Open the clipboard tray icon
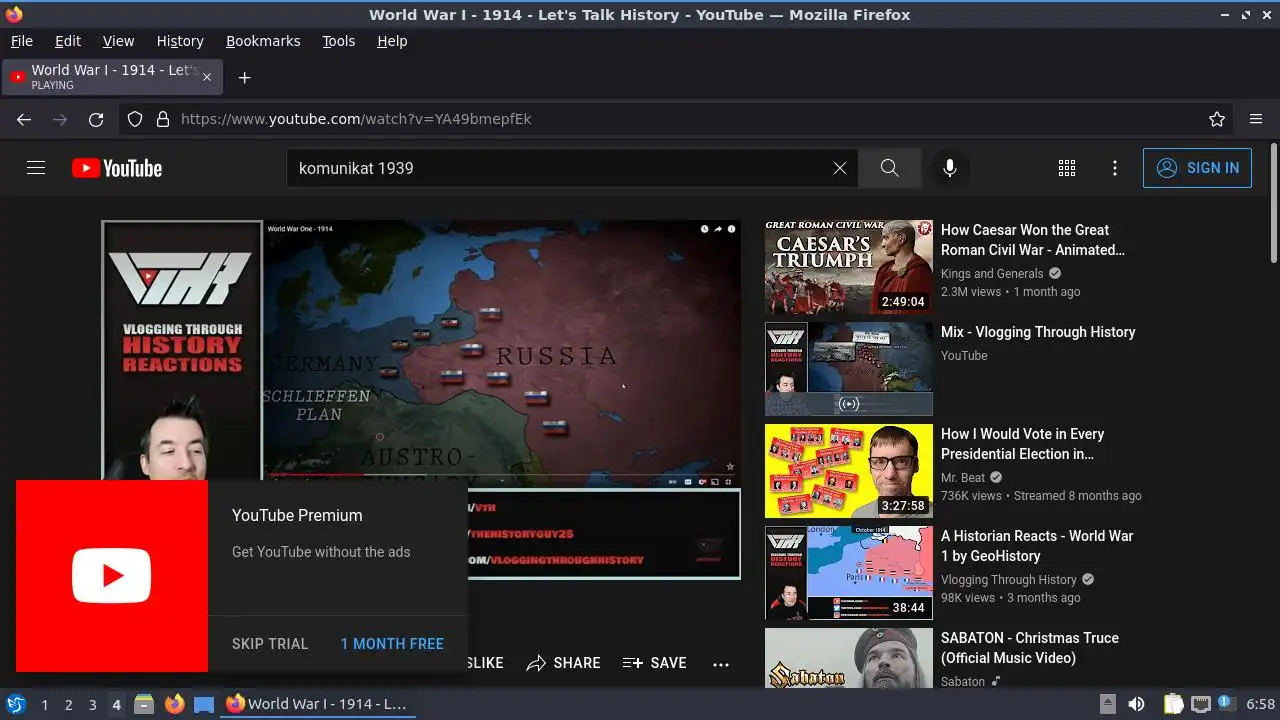 pos(1174,704)
